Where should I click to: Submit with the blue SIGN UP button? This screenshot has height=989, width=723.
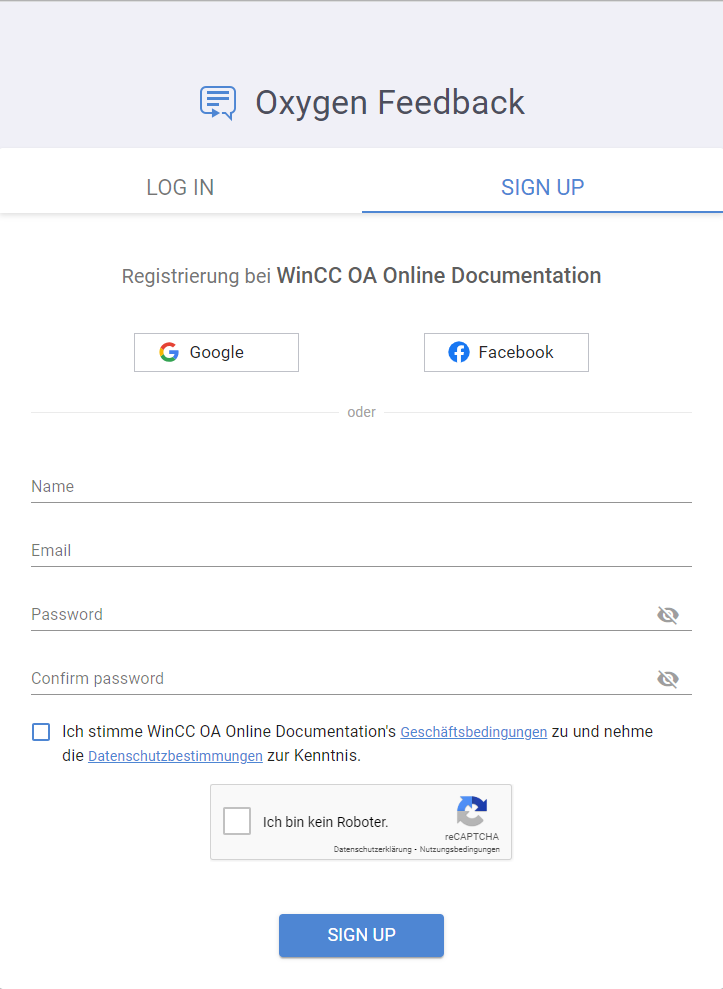point(362,935)
